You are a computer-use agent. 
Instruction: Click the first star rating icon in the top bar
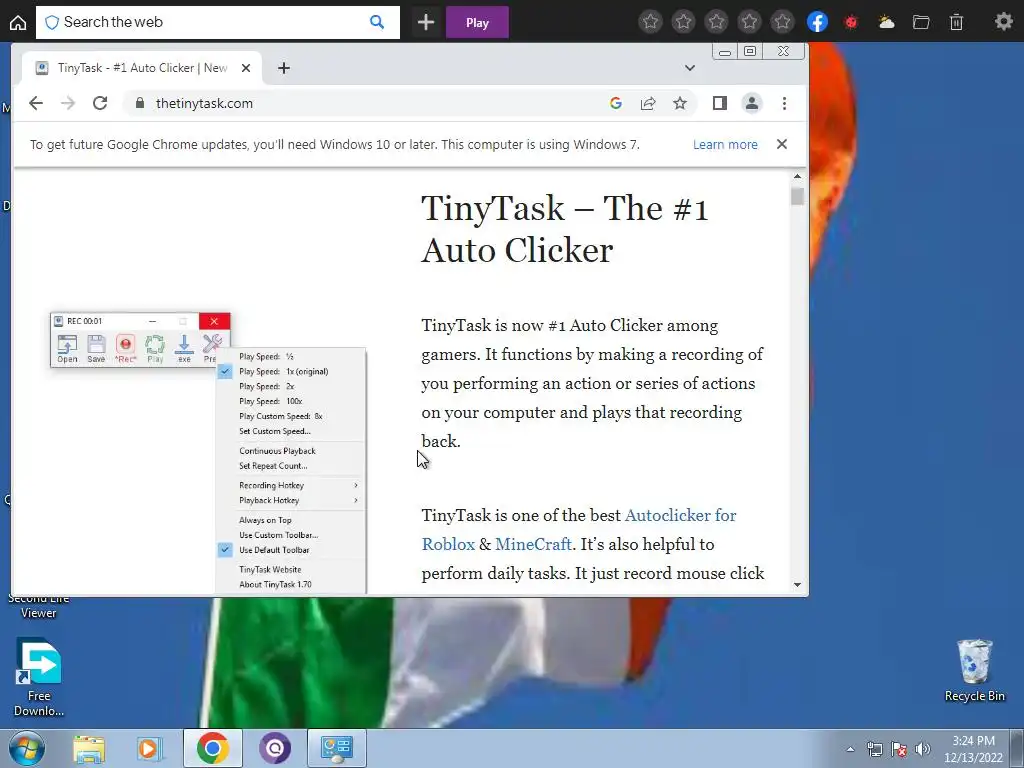point(650,22)
